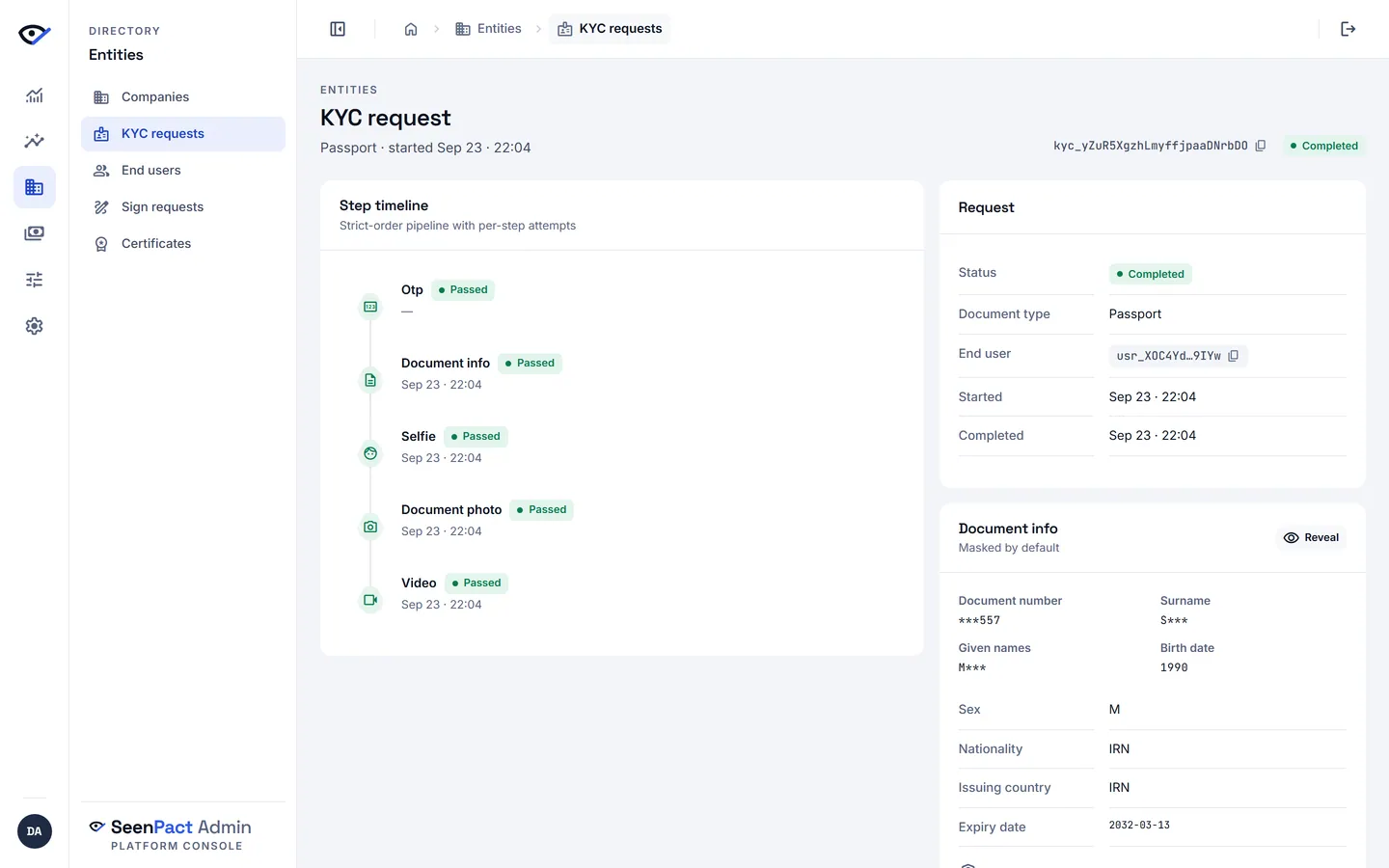Image resolution: width=1389 pixels, height=868 pixels.
Task: Click the logout icon in header
Action: coord(1348,29)
